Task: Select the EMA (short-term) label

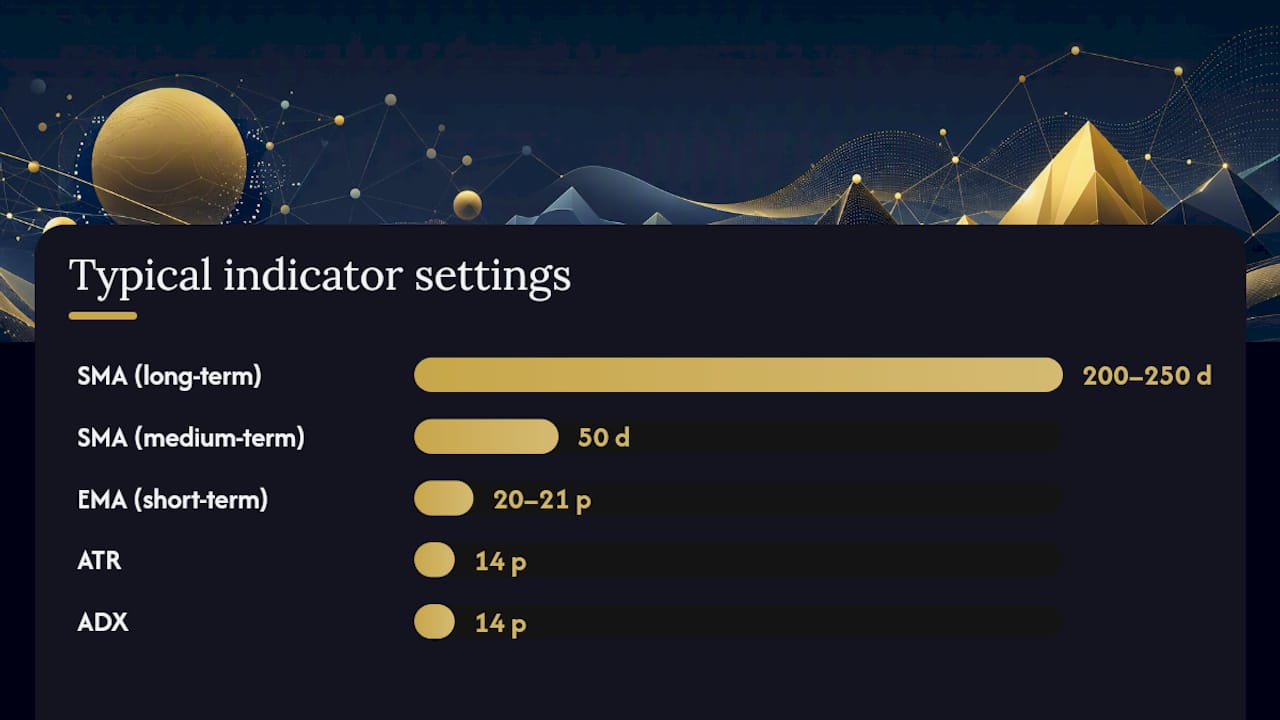Action: (172, 499)
